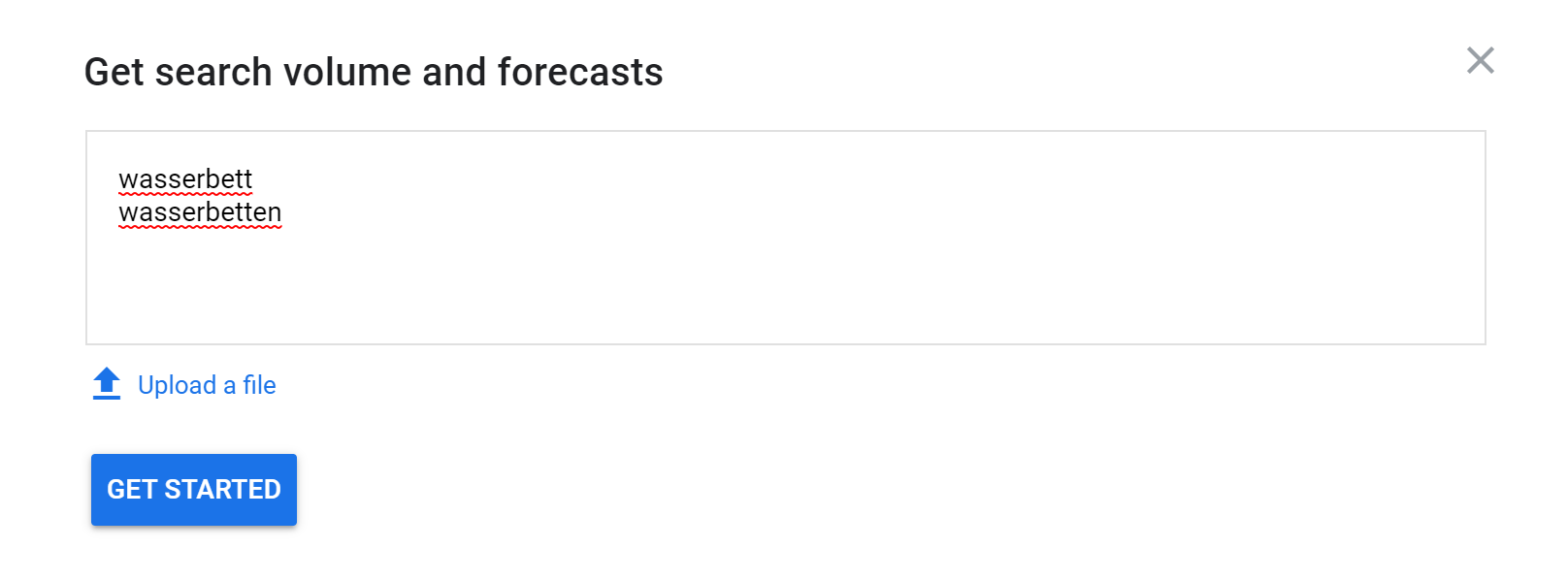Open the "Upload a file" link
The width and height of the screenshot is (1568, 581).
pyautogui.click(x=207, y=385)
